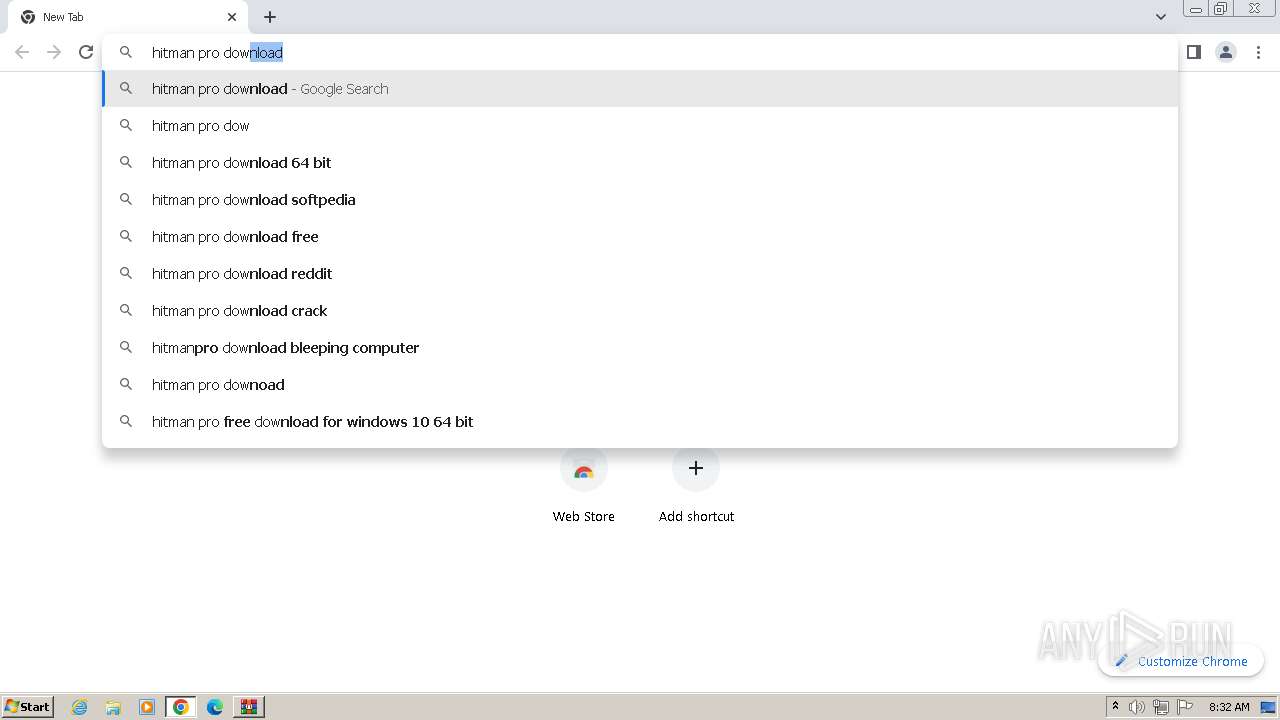Select 'hitman pro download reddit' suggestion
This screenshot has width=1280, height=720.
pos(640,274)
